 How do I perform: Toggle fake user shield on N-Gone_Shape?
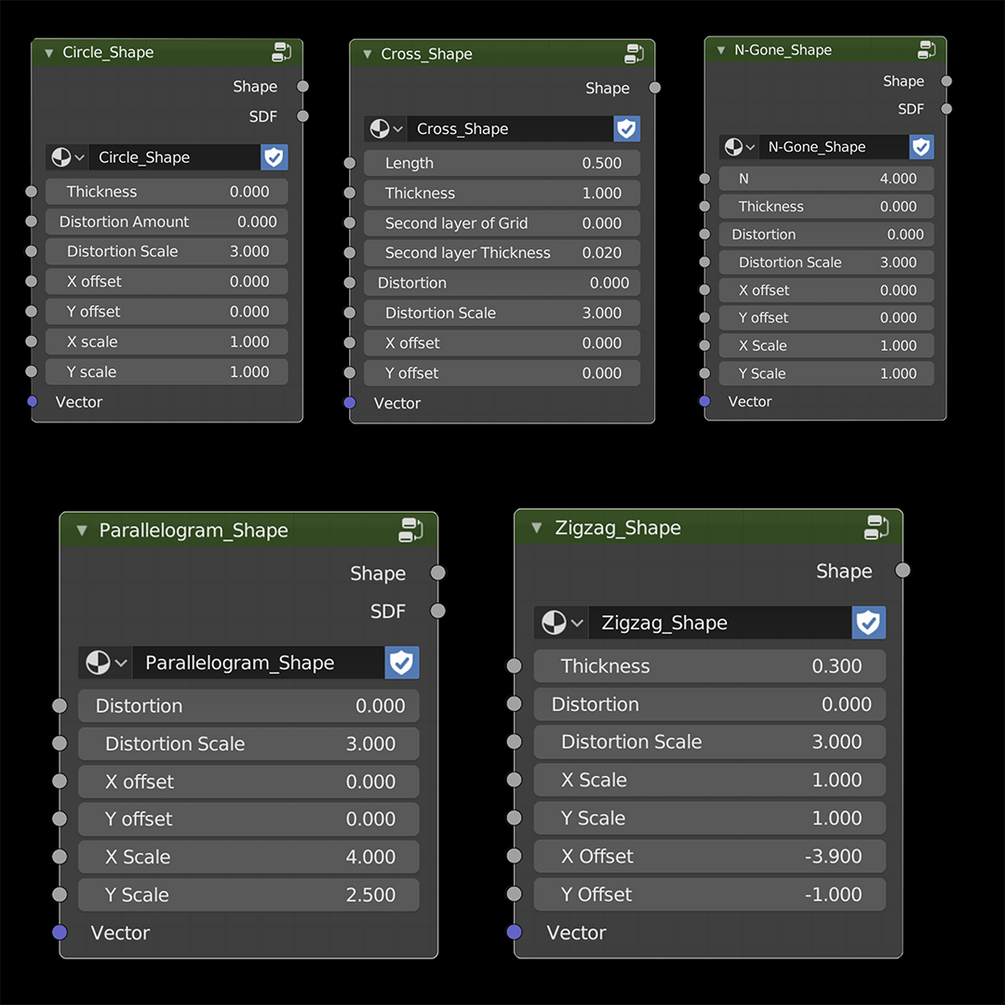coord(921,147)
